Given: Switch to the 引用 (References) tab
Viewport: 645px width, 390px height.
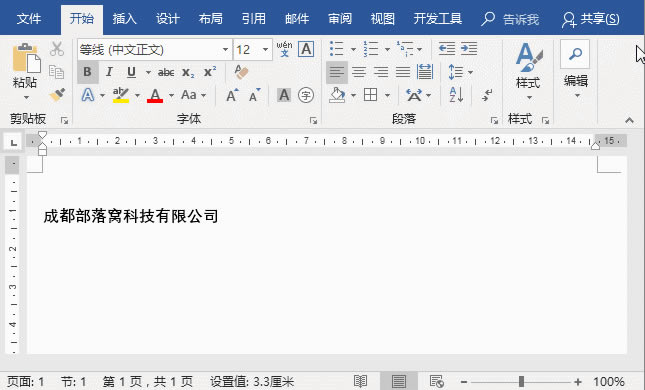Looking at the screenshot, I should point(253,19).
